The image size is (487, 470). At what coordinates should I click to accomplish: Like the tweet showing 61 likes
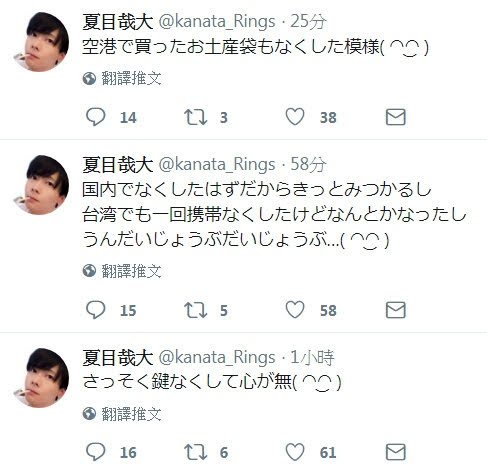click(x=295, y=452)
